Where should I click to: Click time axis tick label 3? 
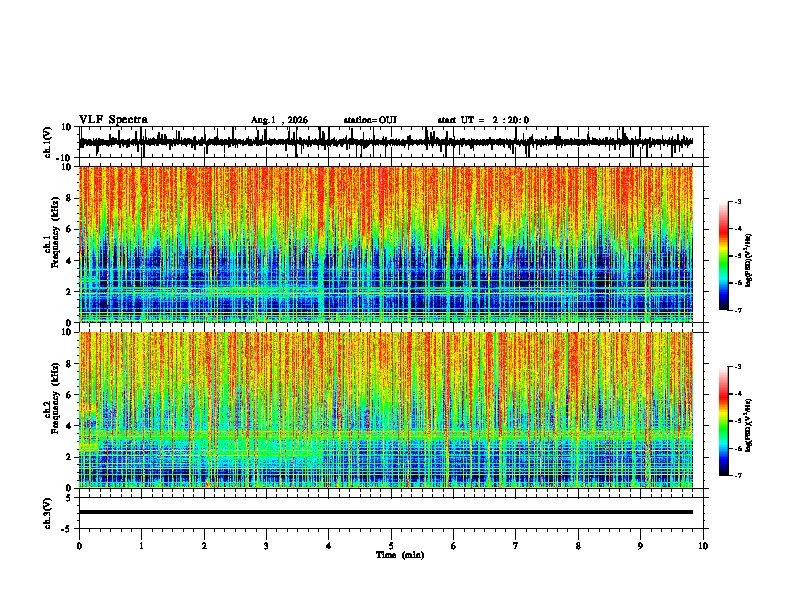coord(266,546)
